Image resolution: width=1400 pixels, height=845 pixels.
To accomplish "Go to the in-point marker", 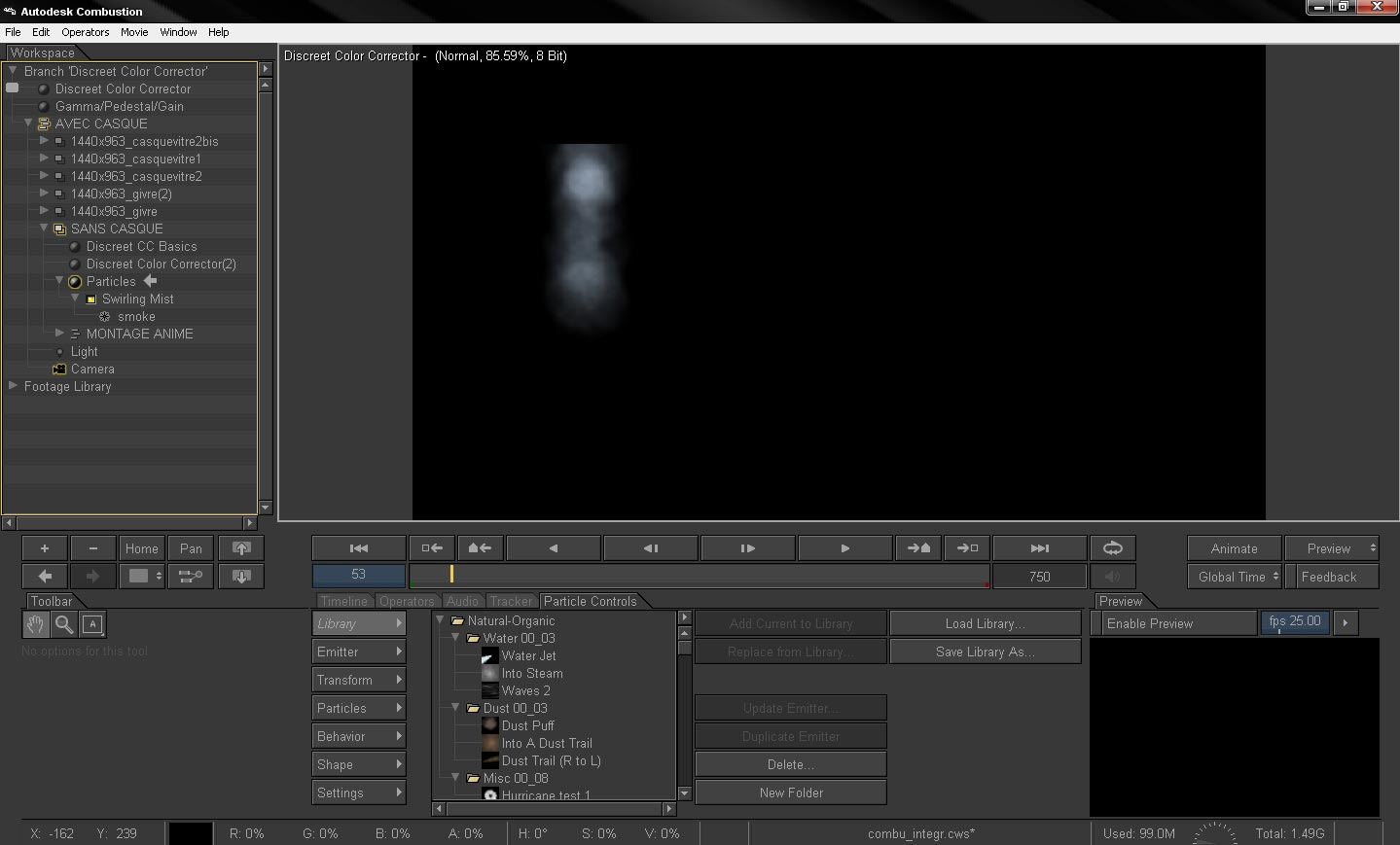I will click(432, 548).
